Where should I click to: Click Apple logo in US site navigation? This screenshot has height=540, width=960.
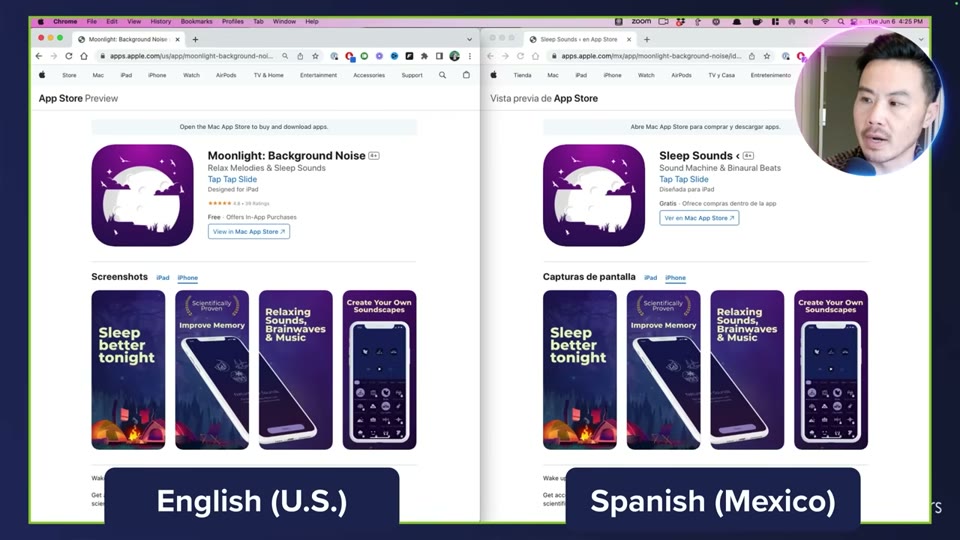click(x=42, y=75)
